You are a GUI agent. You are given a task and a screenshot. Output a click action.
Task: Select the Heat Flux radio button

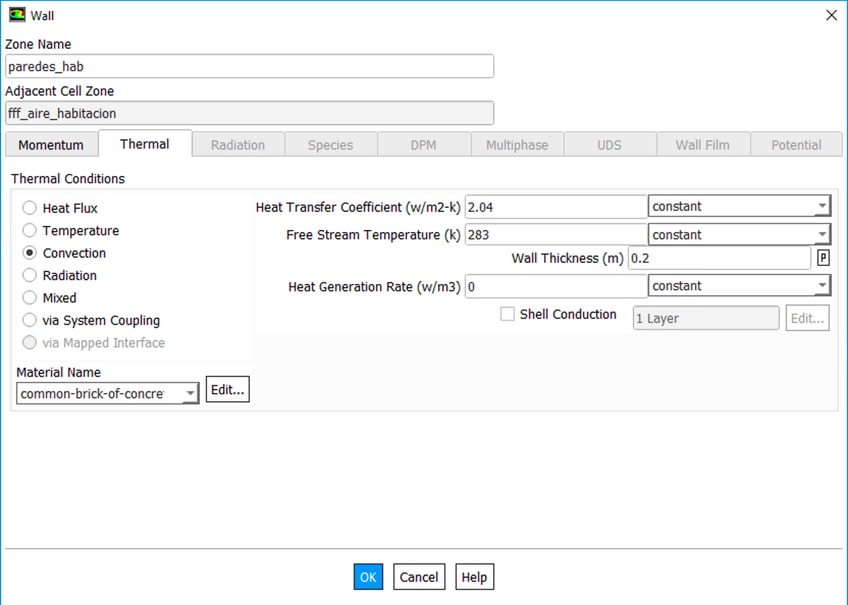30,208
